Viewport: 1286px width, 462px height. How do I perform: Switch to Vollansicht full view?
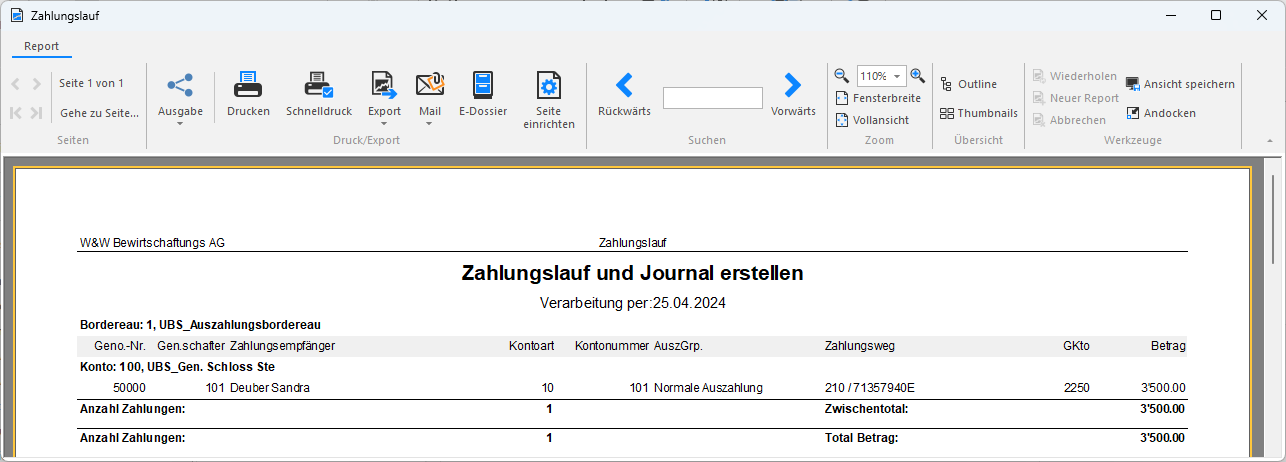click(x=872, y=120)
